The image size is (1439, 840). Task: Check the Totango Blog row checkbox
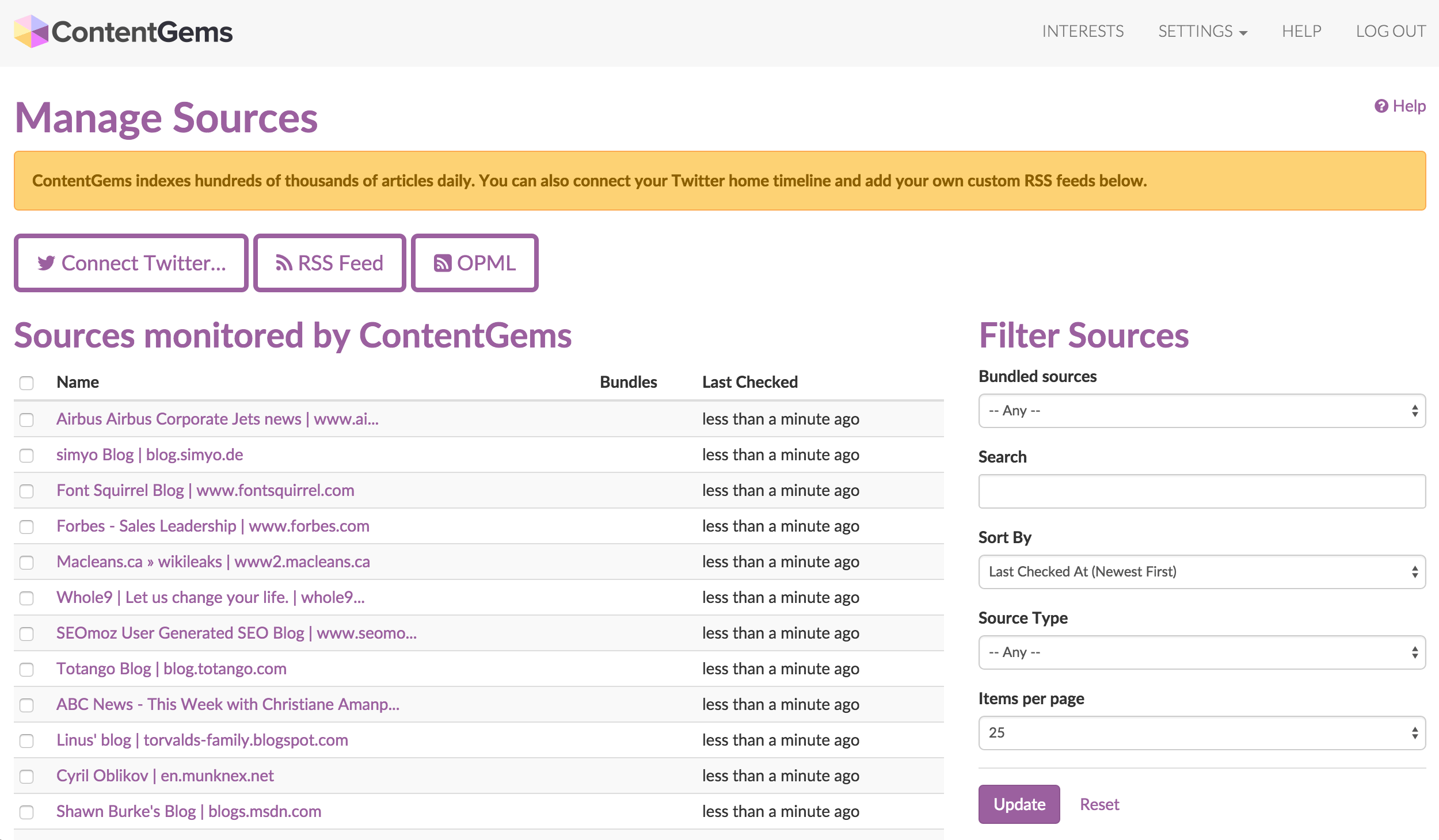26,670
